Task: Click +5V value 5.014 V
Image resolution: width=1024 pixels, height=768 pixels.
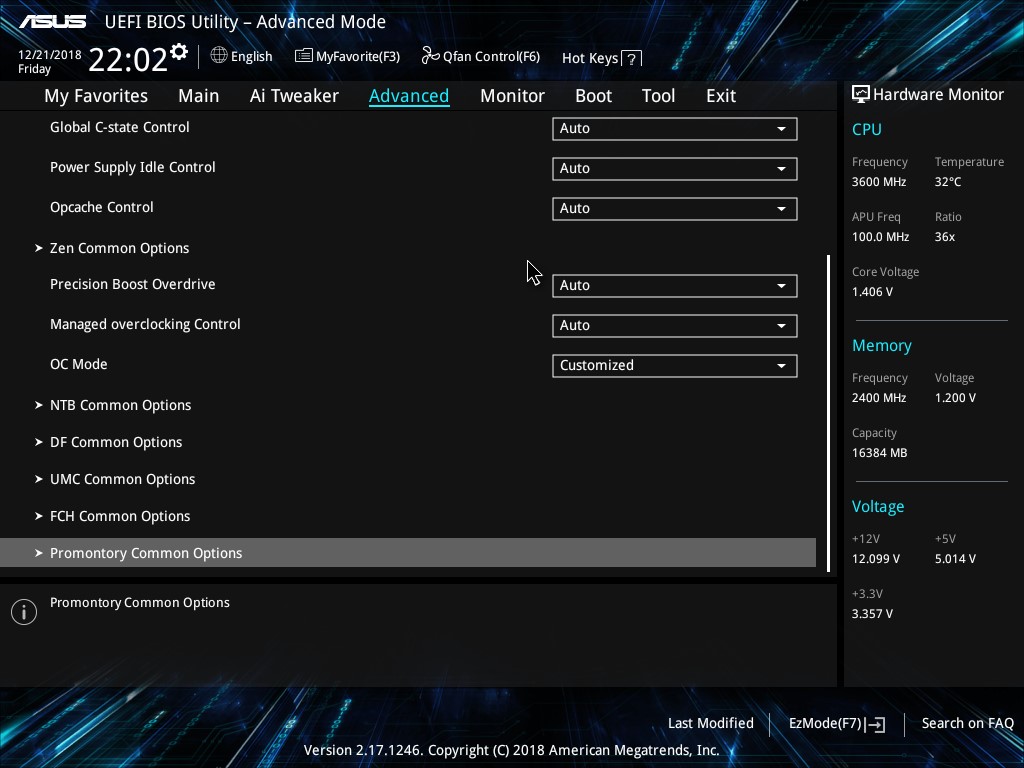Action: coord(955,559)
